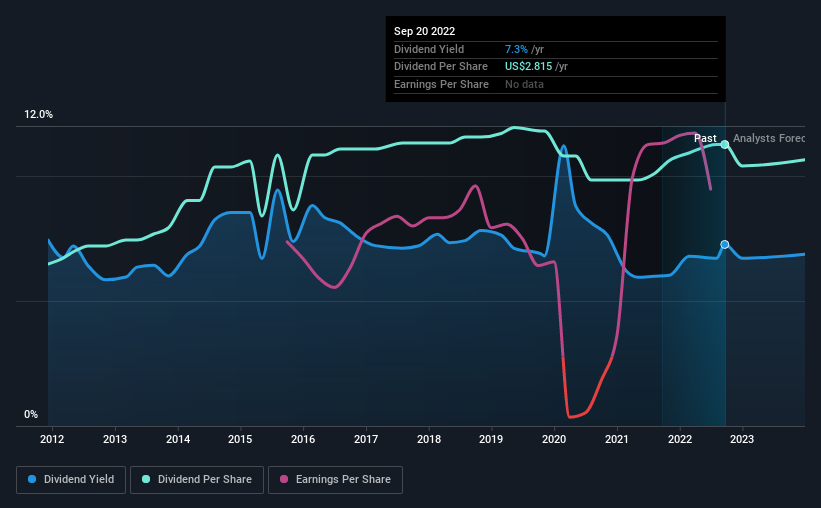Click the US$2.815 dividend per share value

(528, 67)
